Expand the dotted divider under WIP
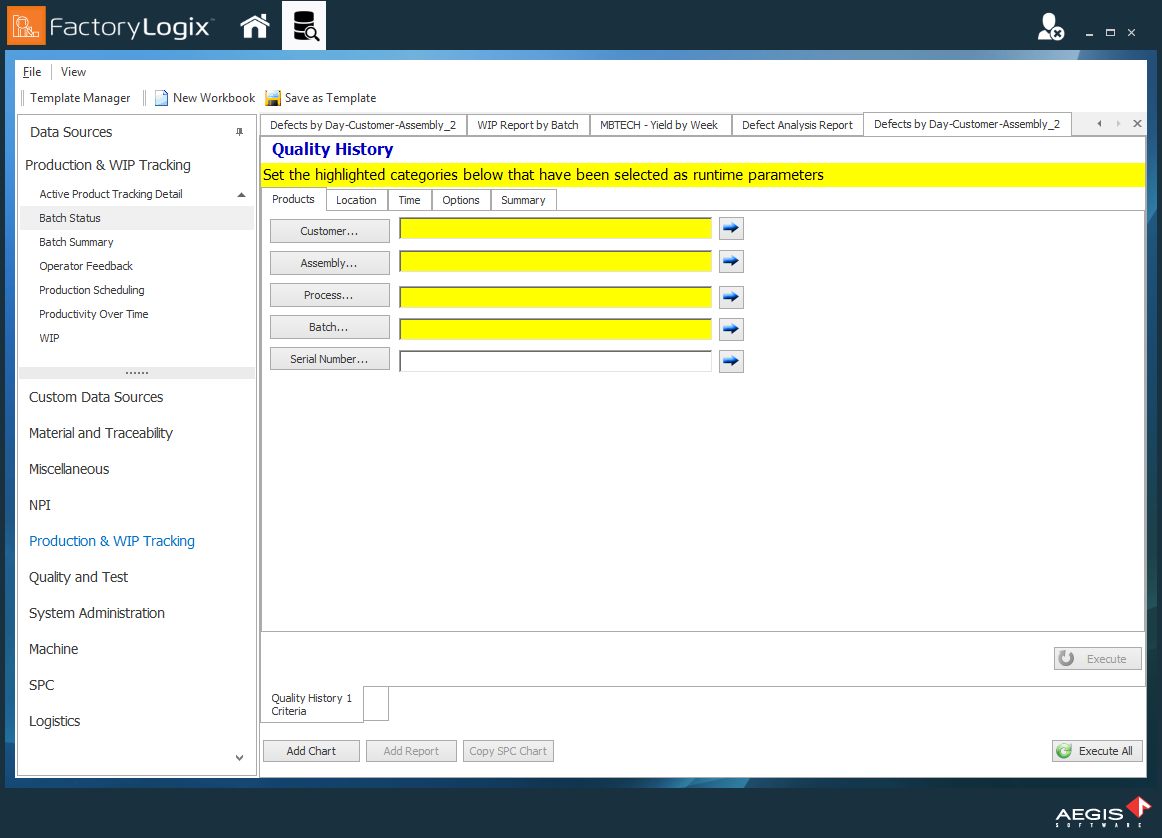 click(x=137, y=371)
